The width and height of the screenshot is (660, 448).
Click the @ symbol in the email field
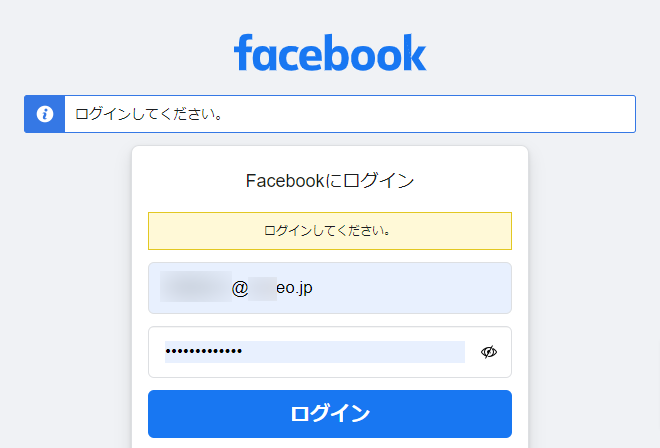[240, 289]
